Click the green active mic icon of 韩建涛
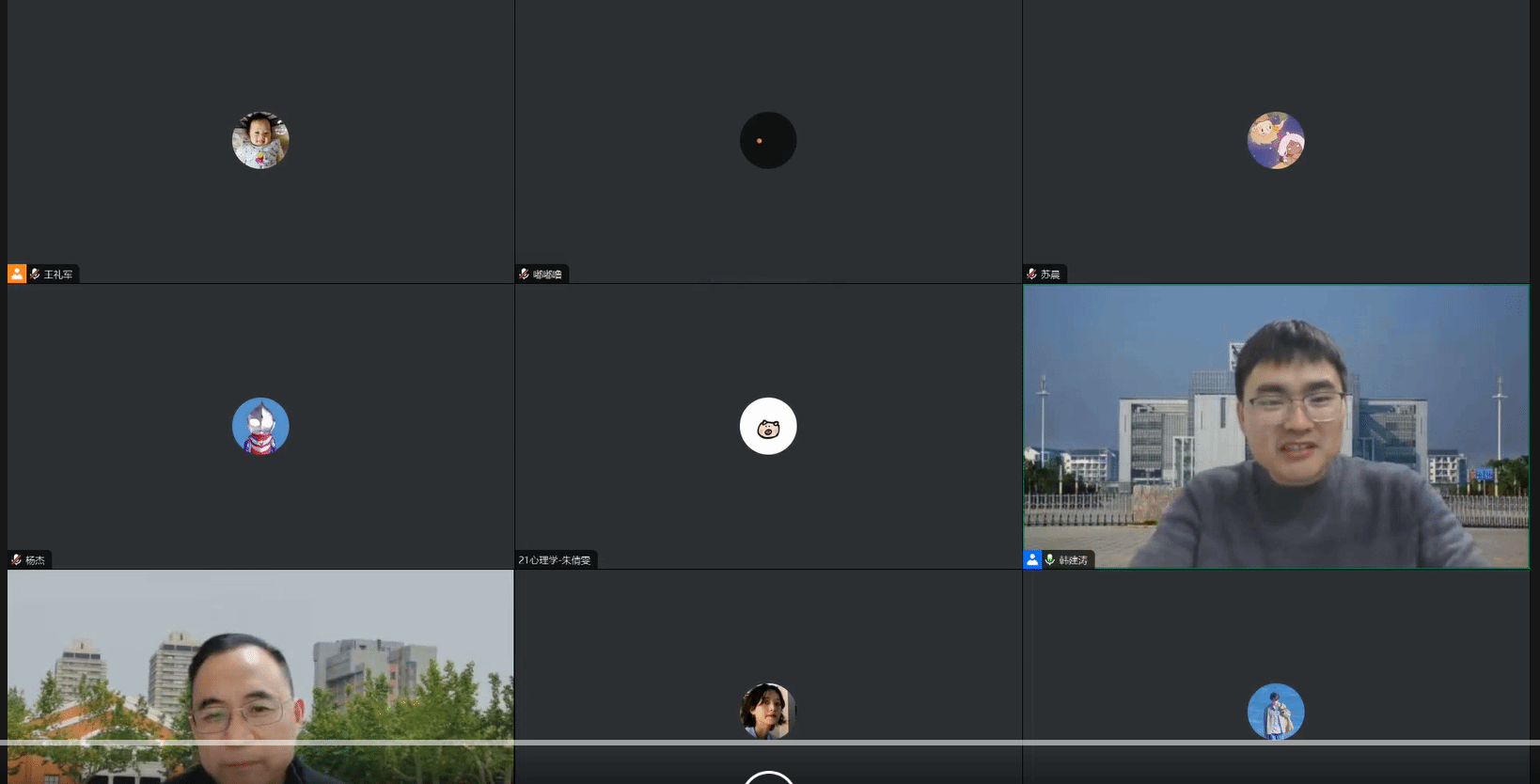This screenshot has width=1540, height=784. coord(1049,560)
